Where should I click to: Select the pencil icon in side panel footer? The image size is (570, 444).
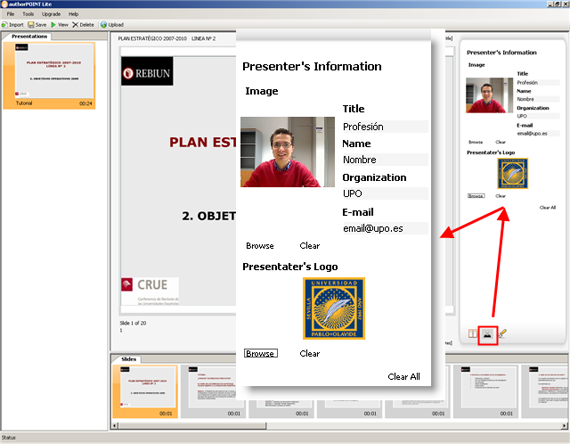(x=503, y=333)
